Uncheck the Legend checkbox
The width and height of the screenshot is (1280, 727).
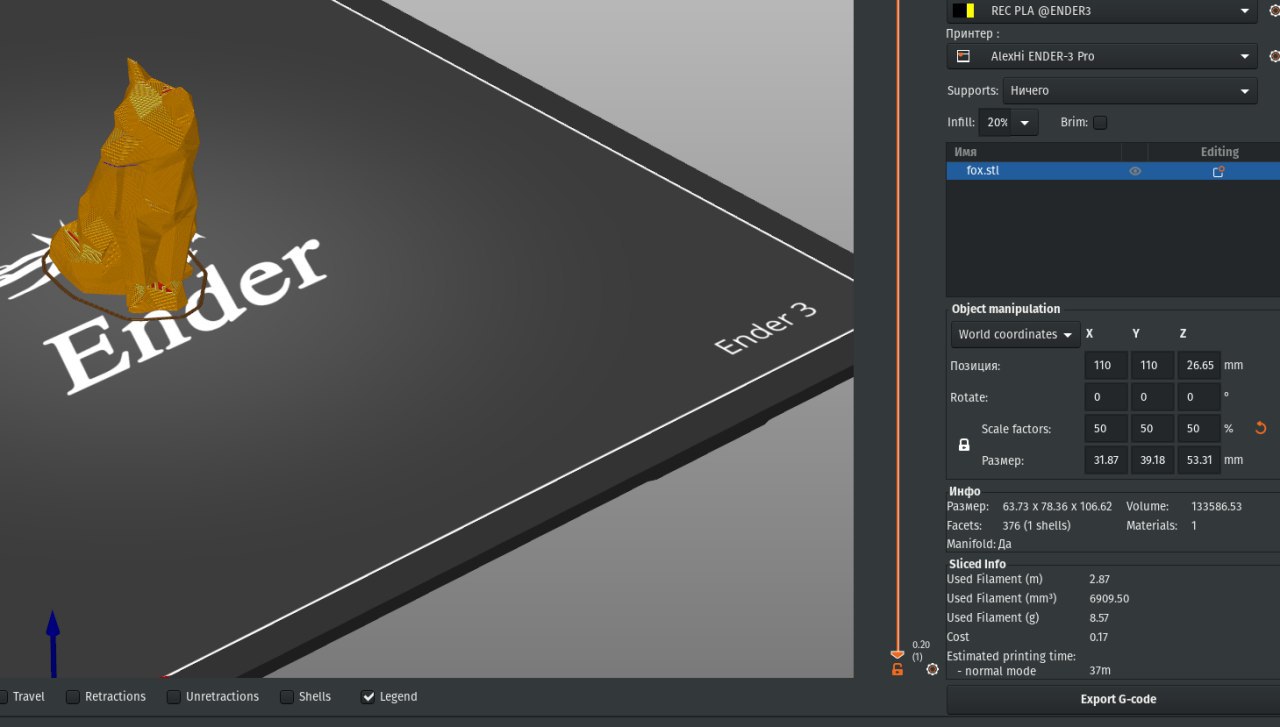[x=368, y=696]
